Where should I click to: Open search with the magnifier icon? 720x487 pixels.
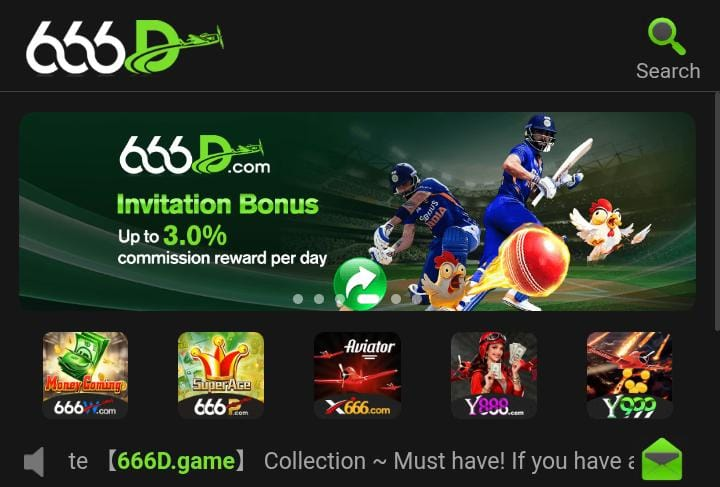[x=667, y=36]
